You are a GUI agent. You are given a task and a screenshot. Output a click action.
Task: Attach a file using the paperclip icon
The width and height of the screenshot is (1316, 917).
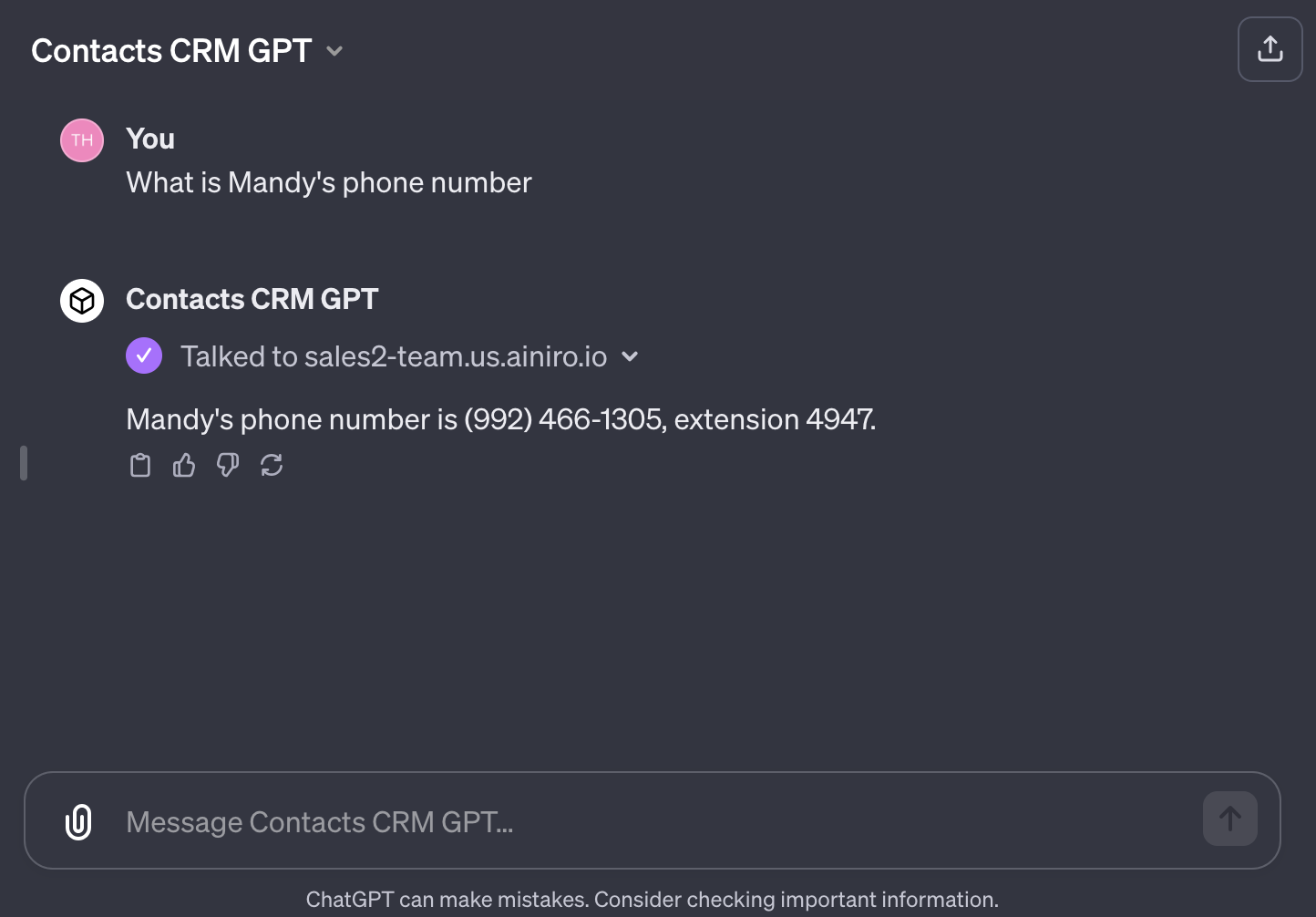click(x=78, y=820)
